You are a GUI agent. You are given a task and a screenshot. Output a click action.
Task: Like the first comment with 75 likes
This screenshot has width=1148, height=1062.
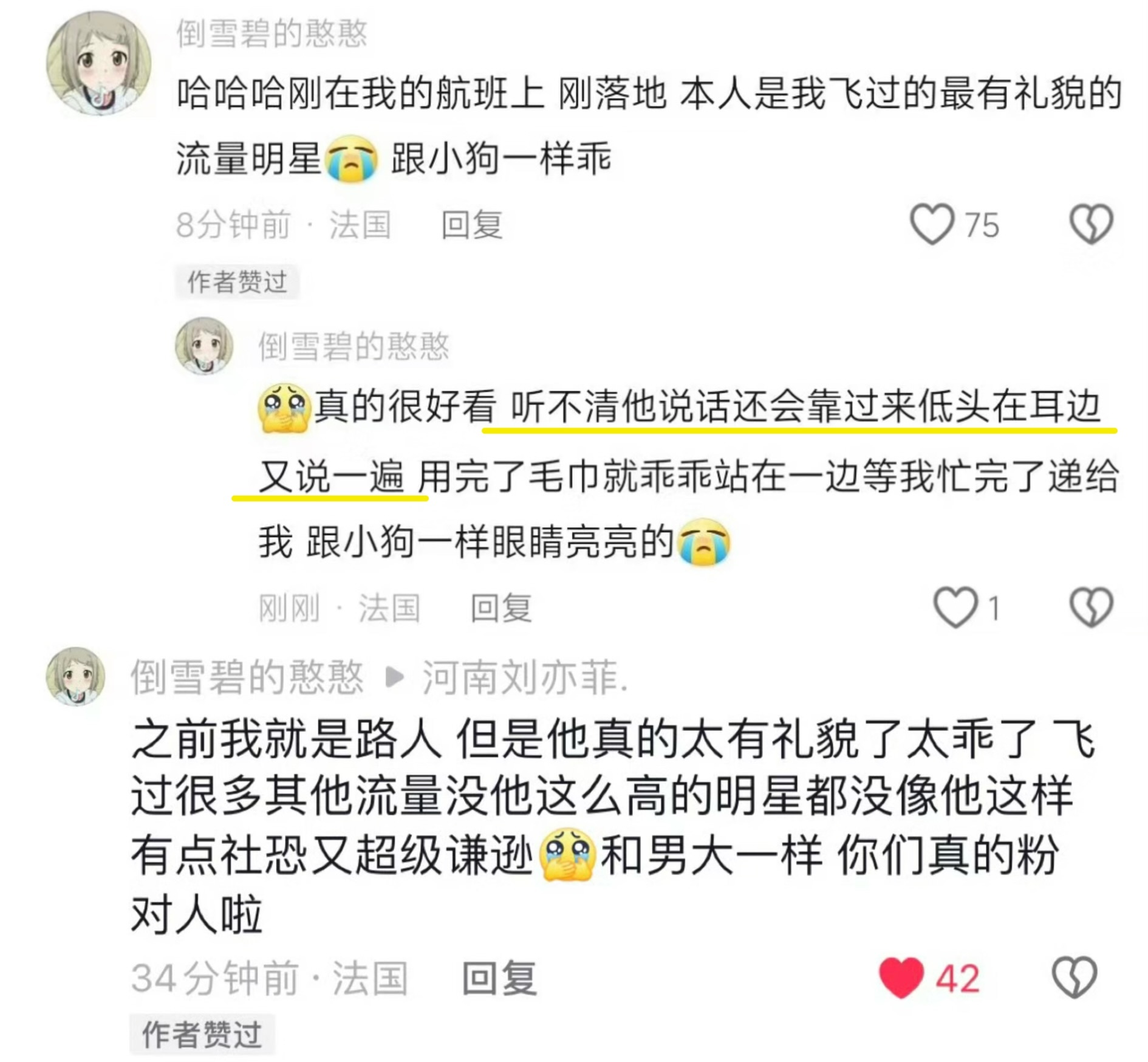click(932, 224)
